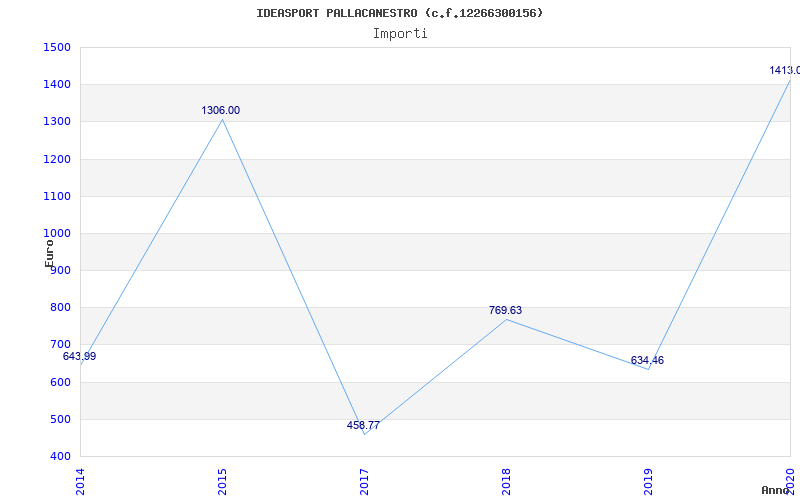Screen dimensions: 800x500
Task: Click the 2019 x-axis year label
Action: pyautogui.click(x=648, y=482)
